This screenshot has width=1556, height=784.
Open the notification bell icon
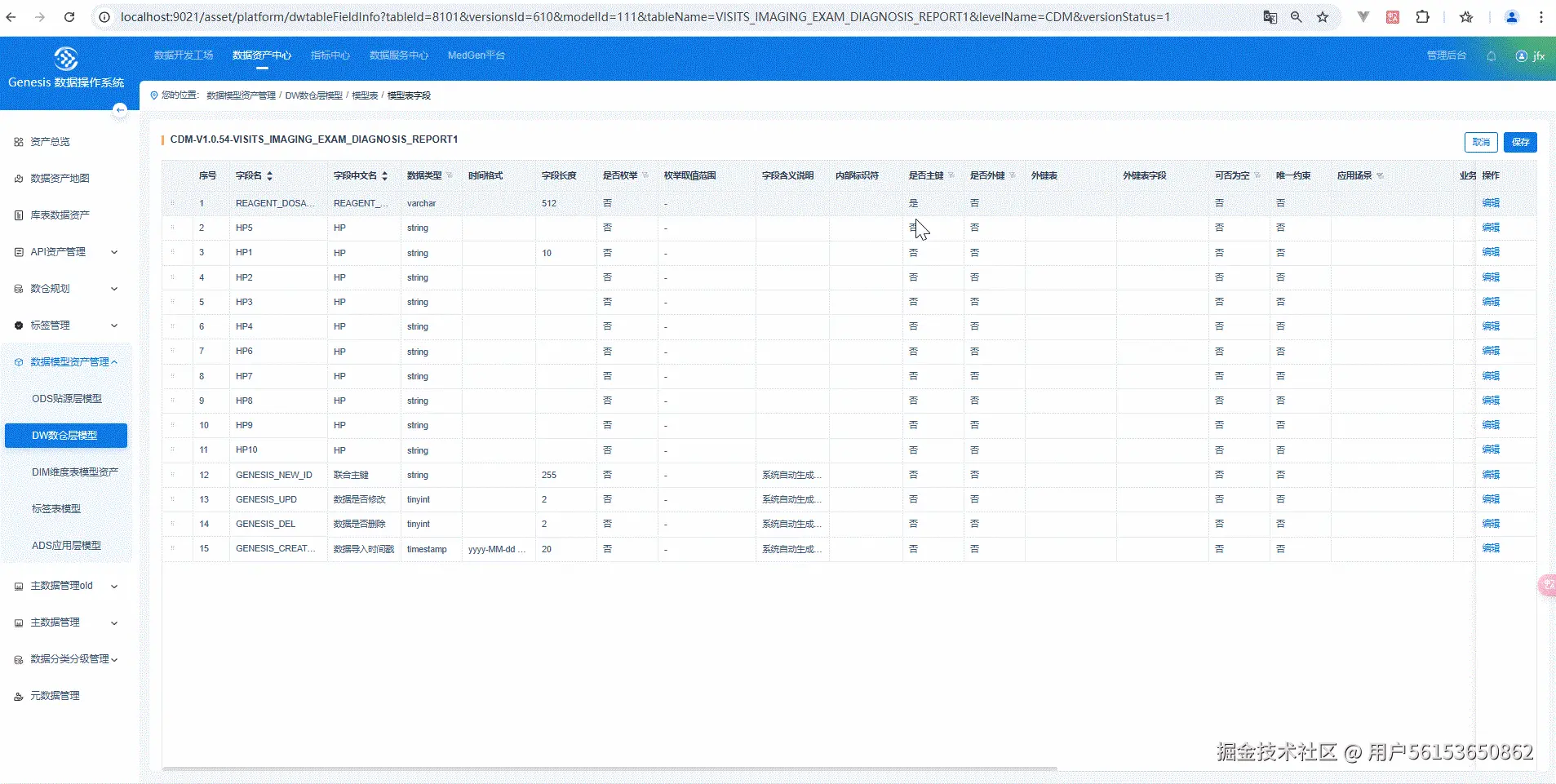point(1491,56)
